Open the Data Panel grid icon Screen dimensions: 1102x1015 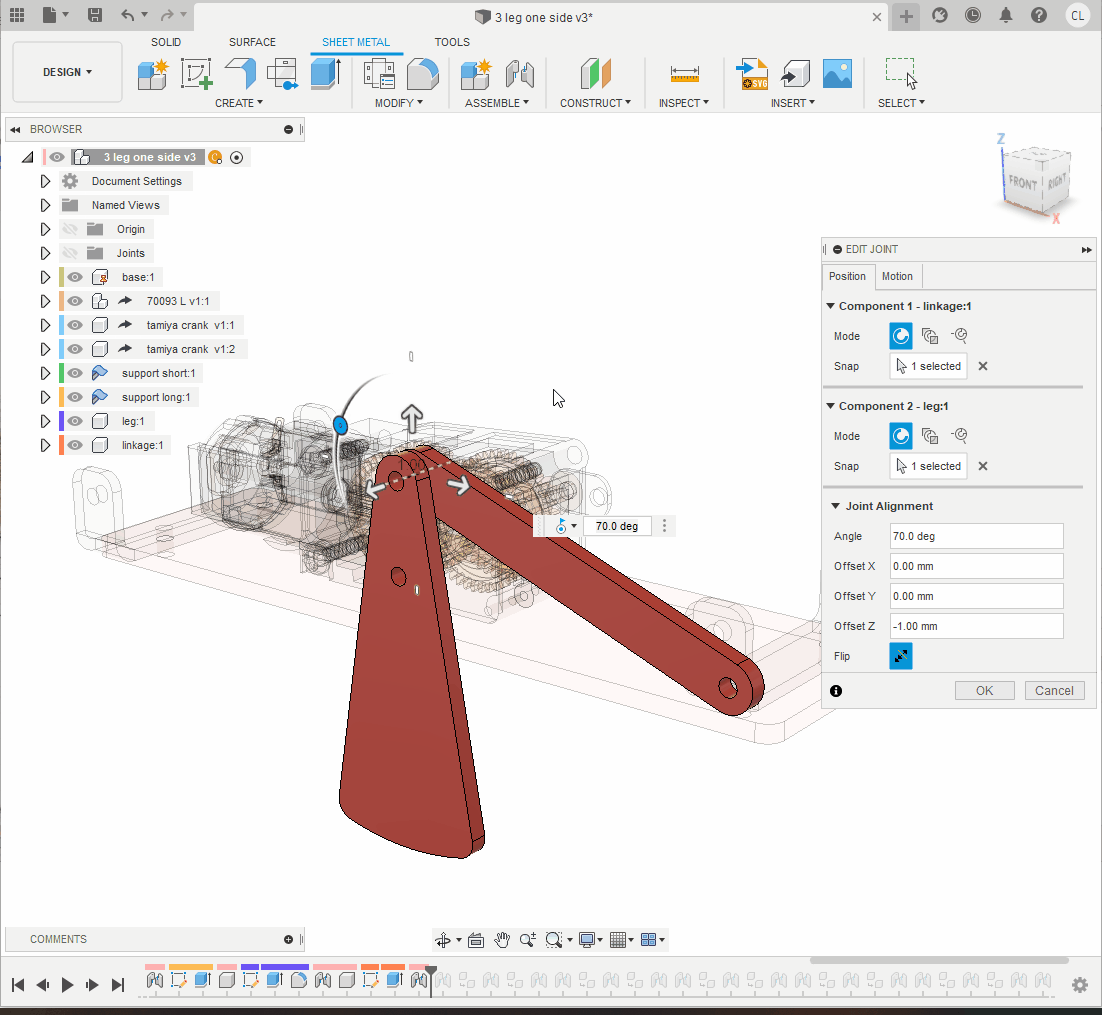pyautogui.click(x=17, y=16)
